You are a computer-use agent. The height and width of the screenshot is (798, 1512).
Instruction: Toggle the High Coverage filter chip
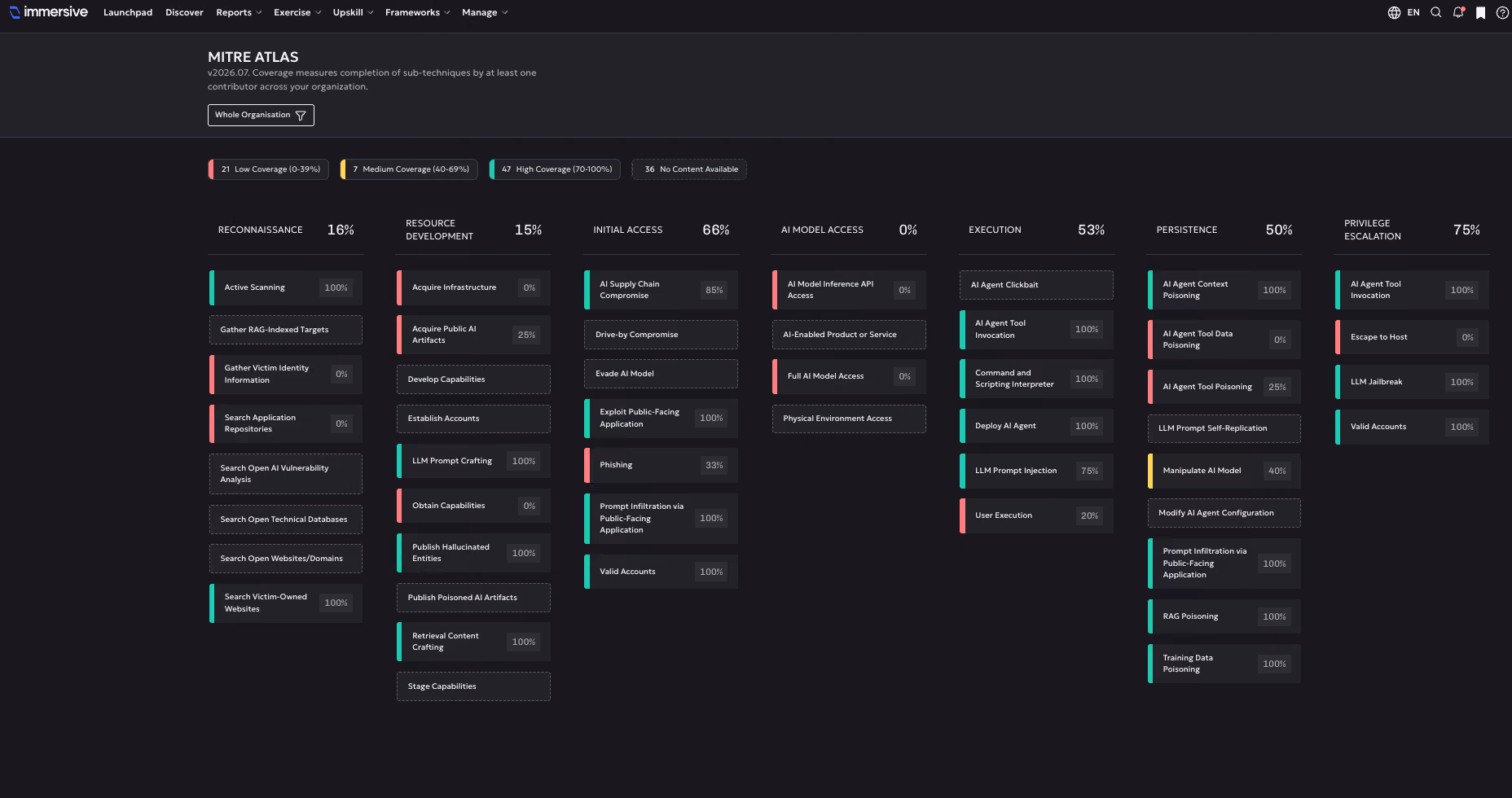pos(555,169)
